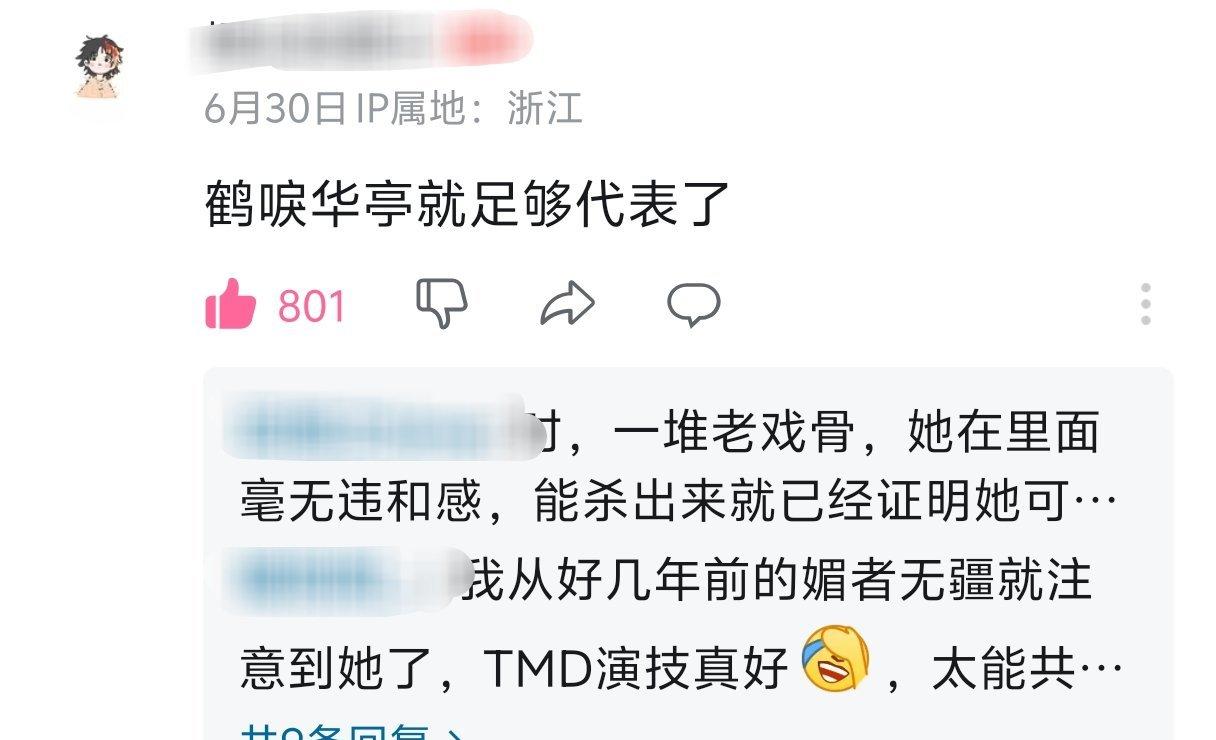This screenshot has width=1216, height=740.
Task: Tap the laughing-crying emoji in the reply
Action: 836,659
